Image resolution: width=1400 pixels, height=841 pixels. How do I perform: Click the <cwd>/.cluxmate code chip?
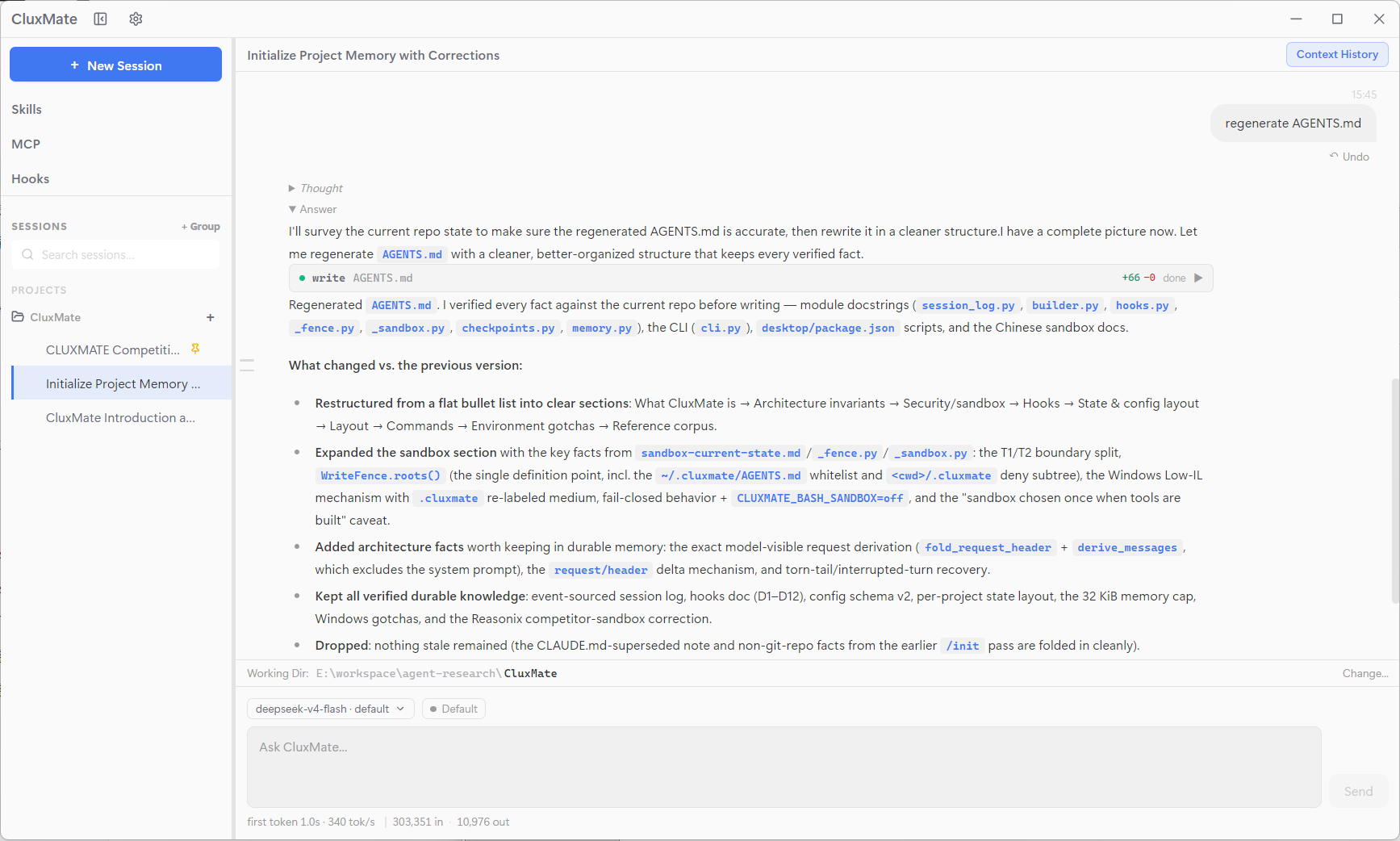tap(941, 475)
